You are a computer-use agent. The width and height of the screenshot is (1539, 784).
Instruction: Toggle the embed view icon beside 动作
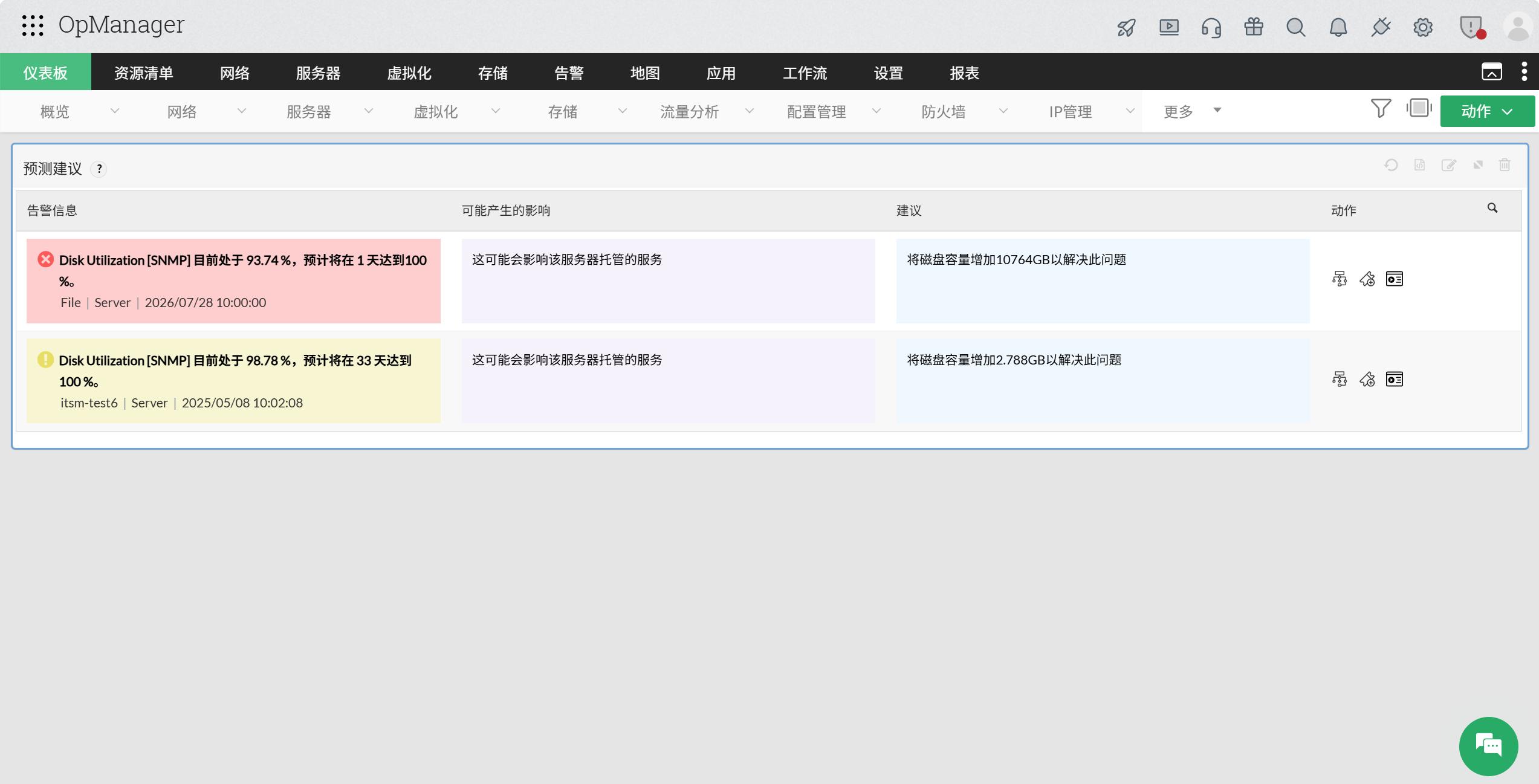(x=1419, y=108)
